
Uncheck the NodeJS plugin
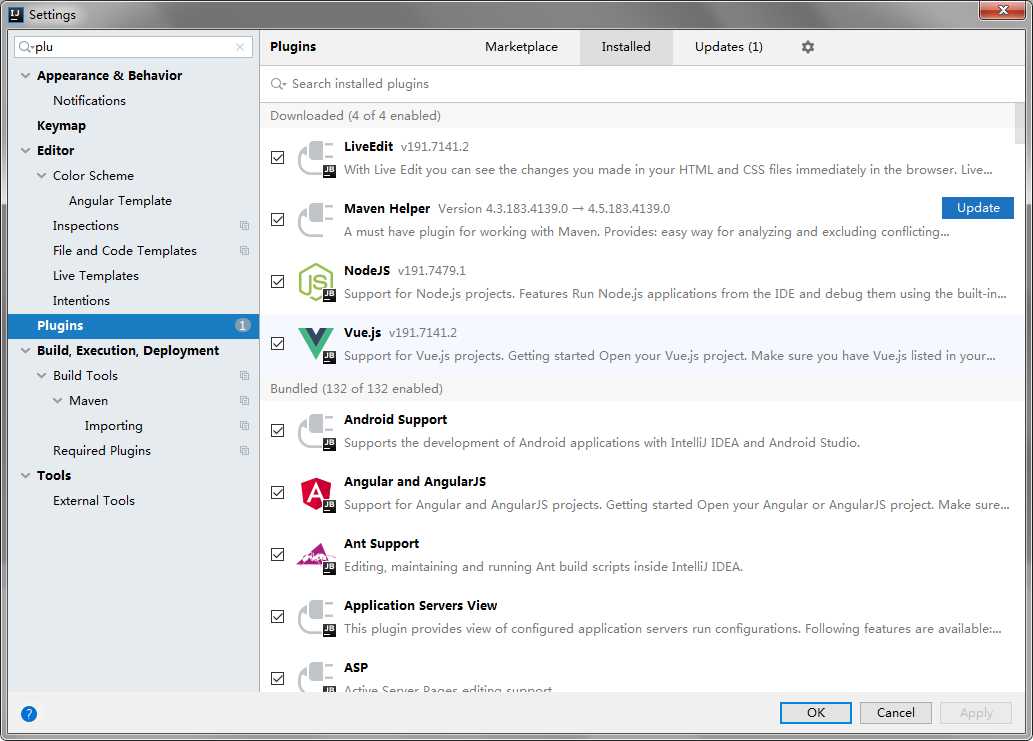278,282
